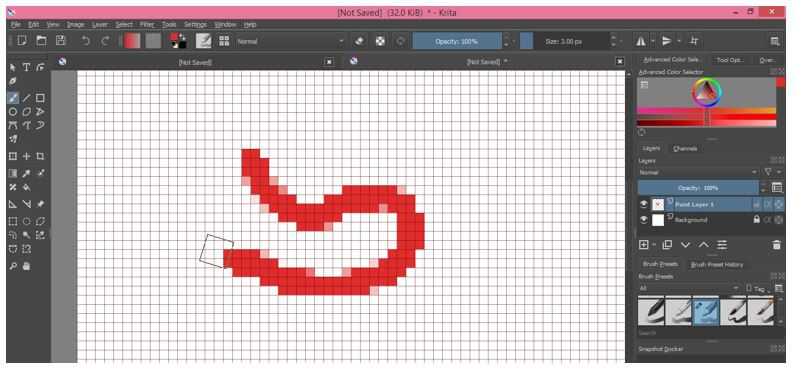Delete the layer with trash icon
The image size is (797, 370).
776,245
